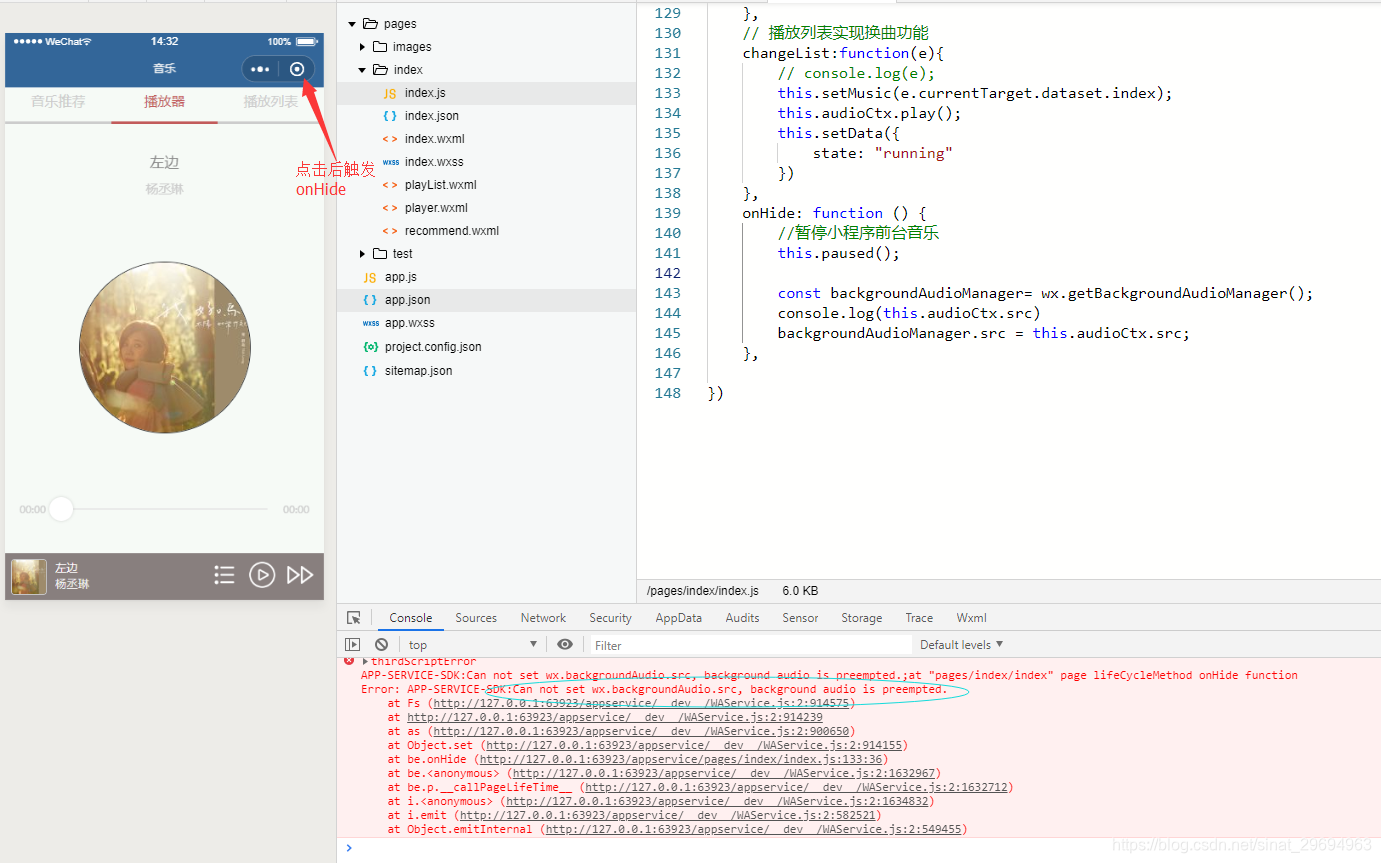The width and height of the screenshot is (1381, 863).
Task: Click the console Filter input field
Action: [x=751, y=645]
